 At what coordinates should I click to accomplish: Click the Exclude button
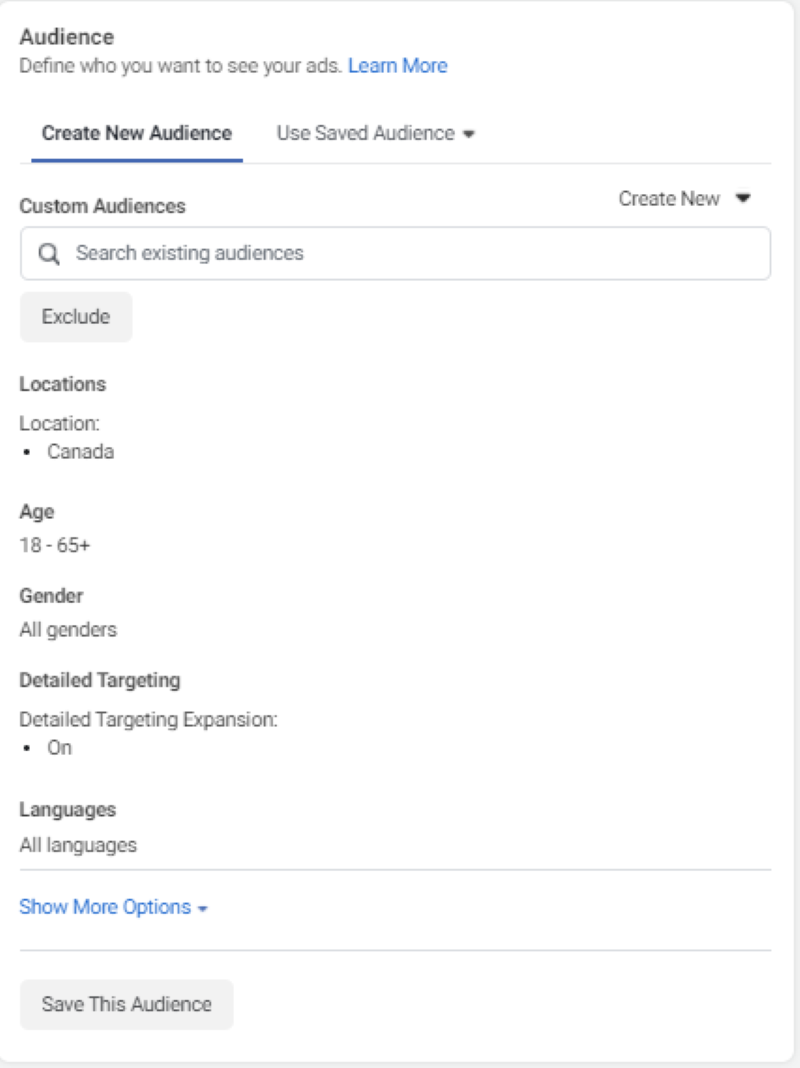tap(76, 317)
